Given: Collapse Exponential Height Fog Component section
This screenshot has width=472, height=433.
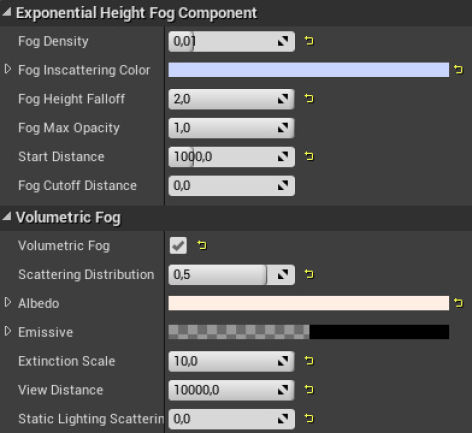Looking at the screenshot, I should (7, 13).
